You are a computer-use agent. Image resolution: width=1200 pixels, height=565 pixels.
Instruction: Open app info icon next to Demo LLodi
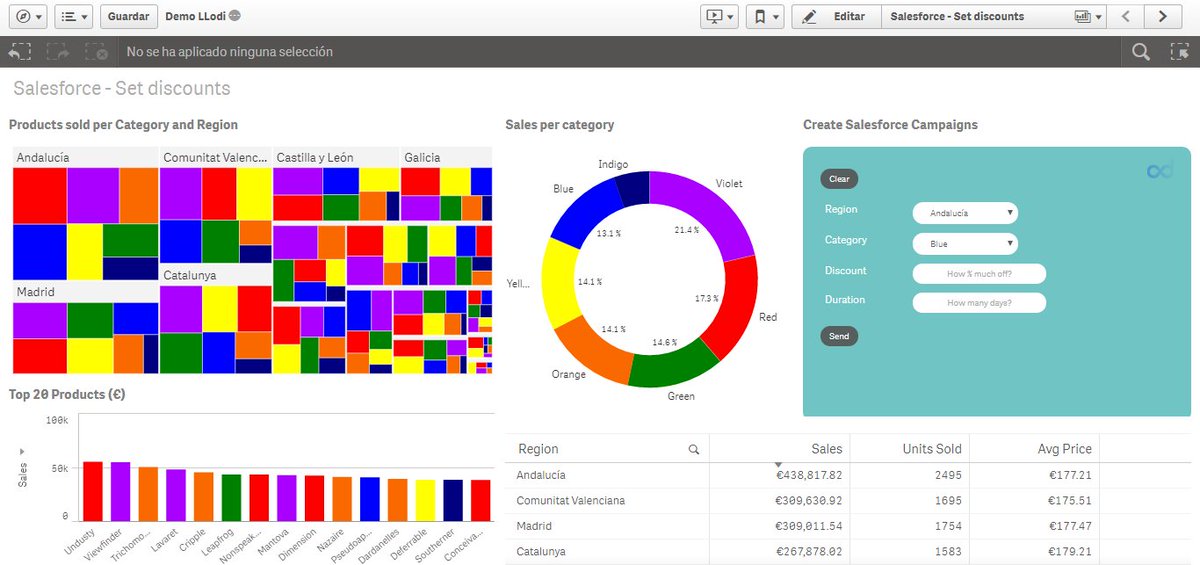coord(235,16)
